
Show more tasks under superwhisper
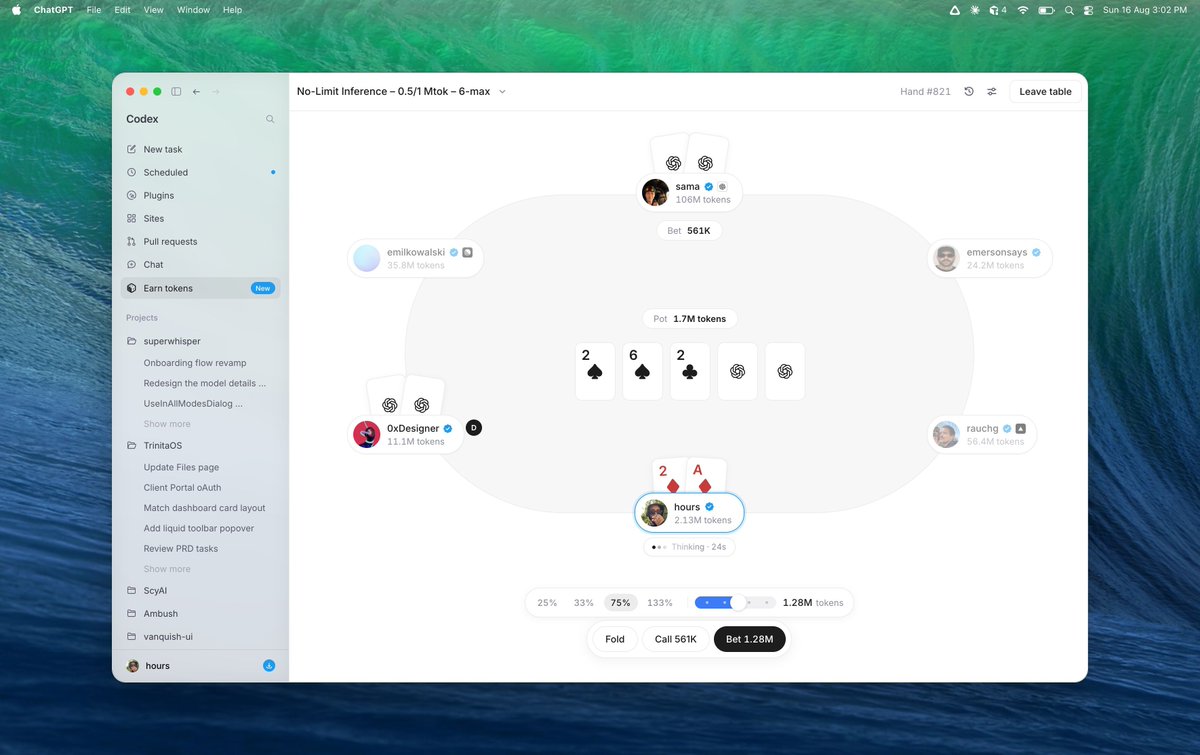[x=167, y=424]
